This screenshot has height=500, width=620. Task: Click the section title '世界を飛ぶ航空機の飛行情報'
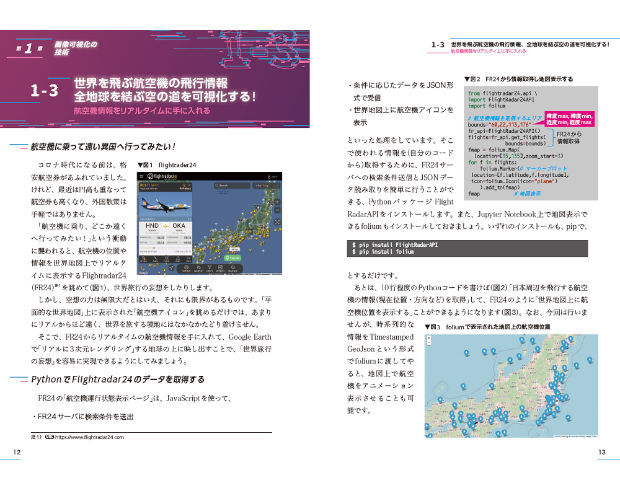tap(151, 83)
